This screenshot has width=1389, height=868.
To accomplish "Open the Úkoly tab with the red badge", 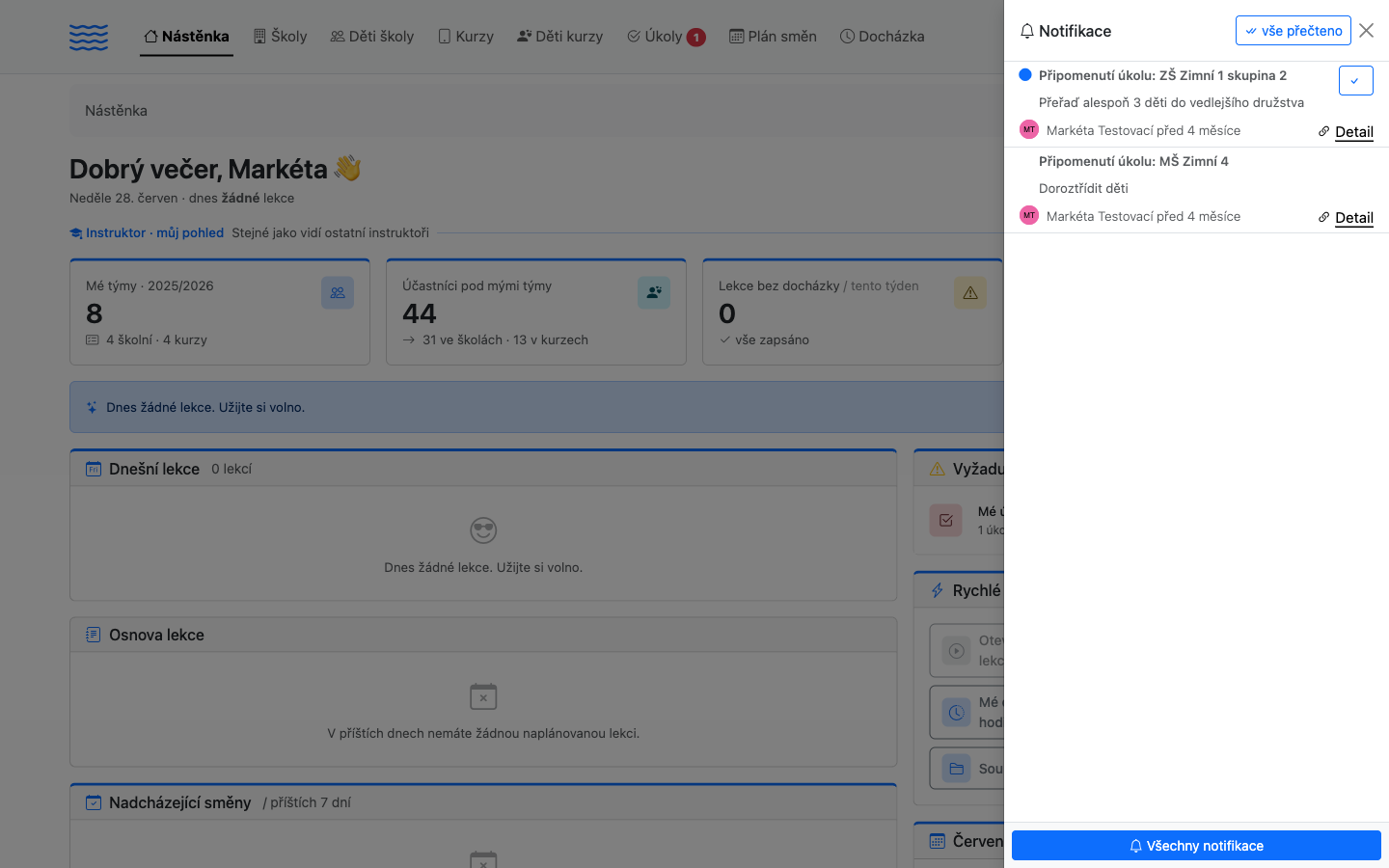I will tap(667, 37).
